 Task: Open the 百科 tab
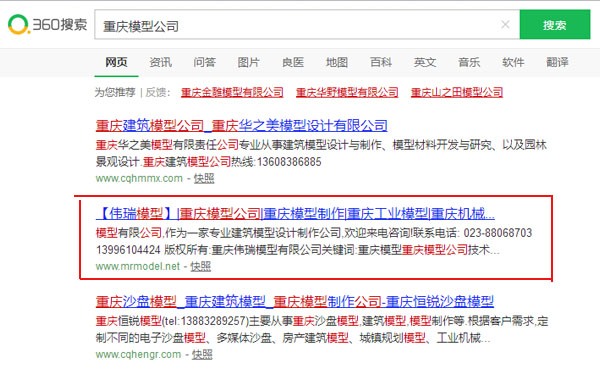pyautogui.click(x=381, y=62)
